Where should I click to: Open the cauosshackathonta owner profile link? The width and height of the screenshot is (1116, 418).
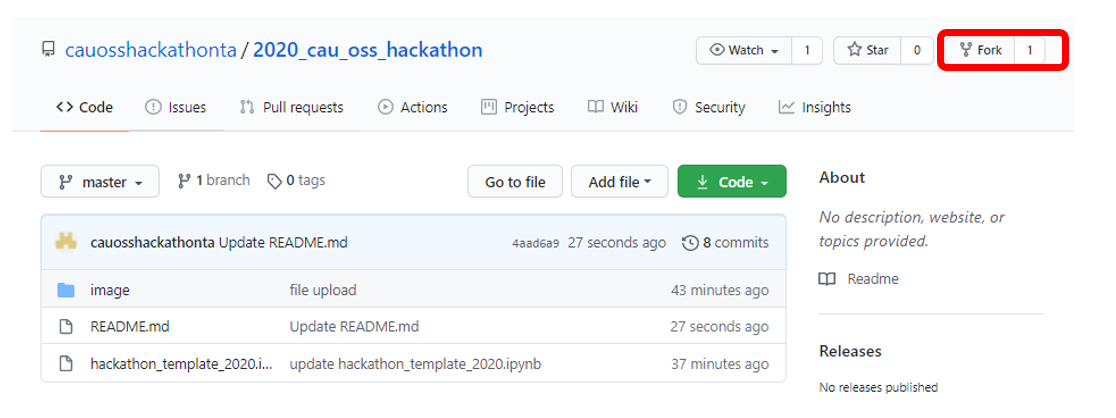click(150, 50)
